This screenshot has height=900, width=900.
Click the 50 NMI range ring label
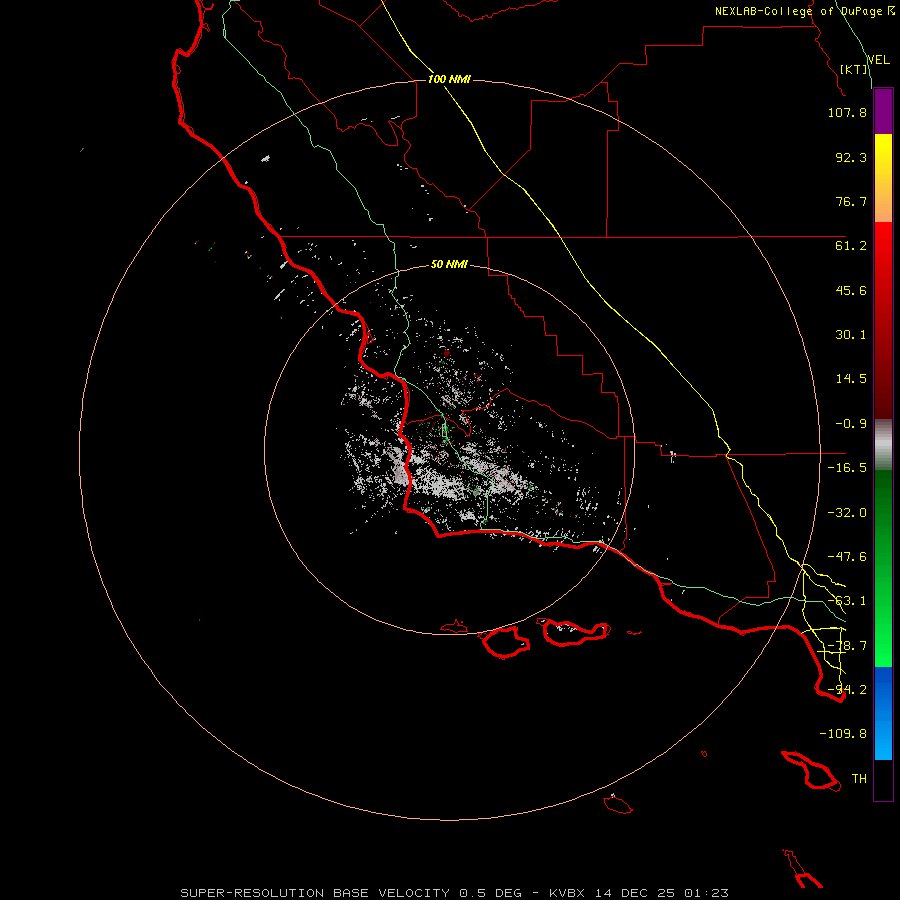449,264
